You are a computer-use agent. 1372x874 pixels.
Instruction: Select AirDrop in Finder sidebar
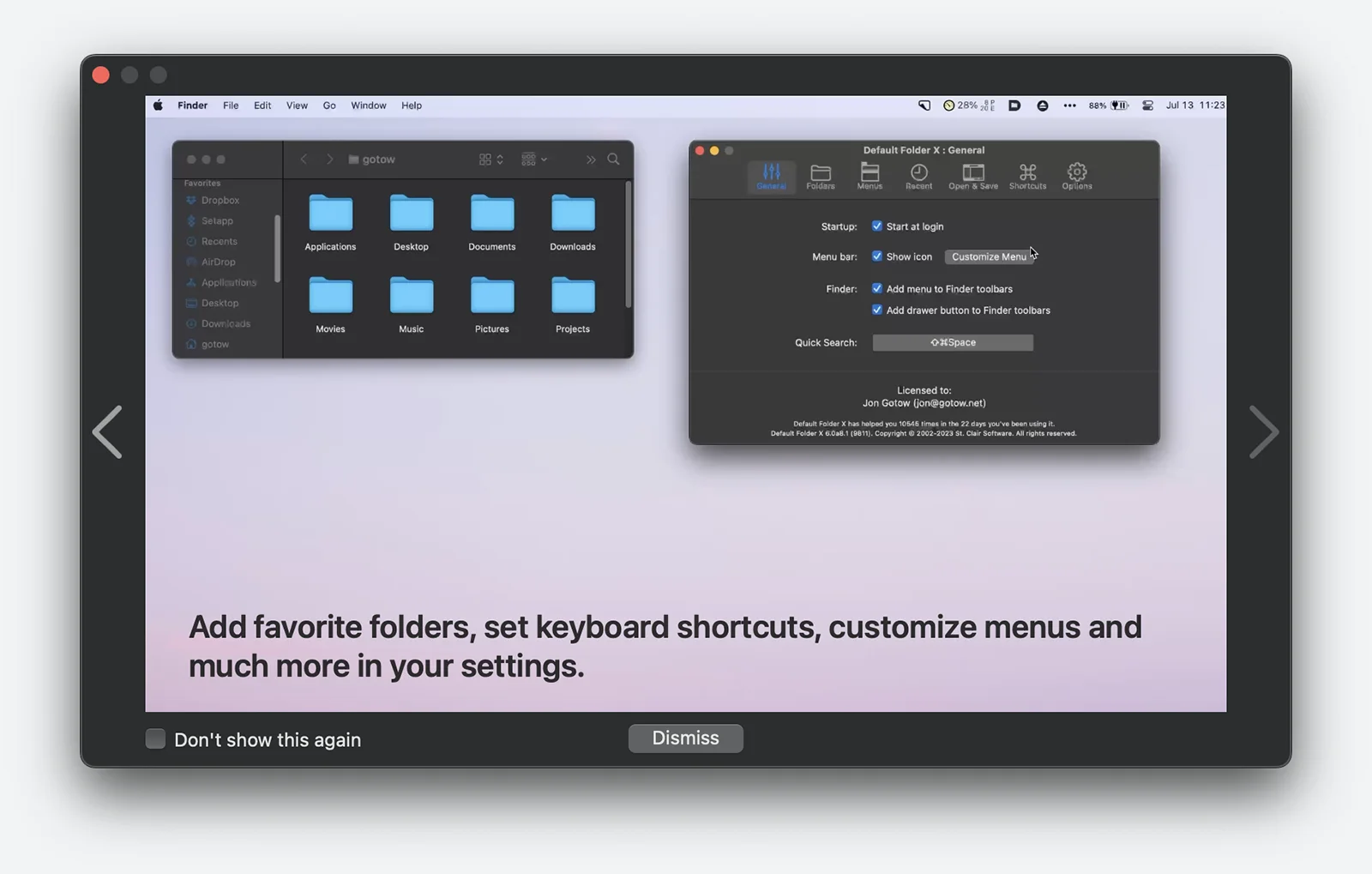pos(211,262)
